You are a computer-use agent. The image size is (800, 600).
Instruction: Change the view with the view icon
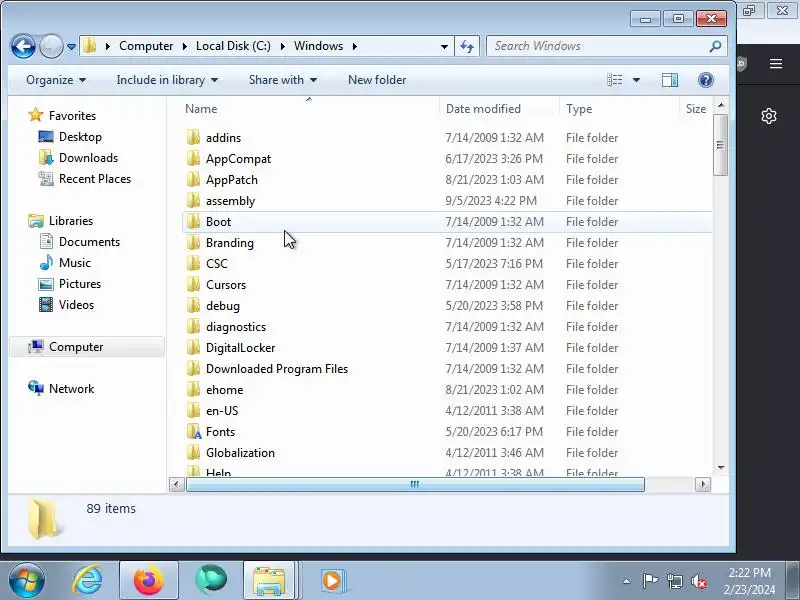tap(614, 80)
